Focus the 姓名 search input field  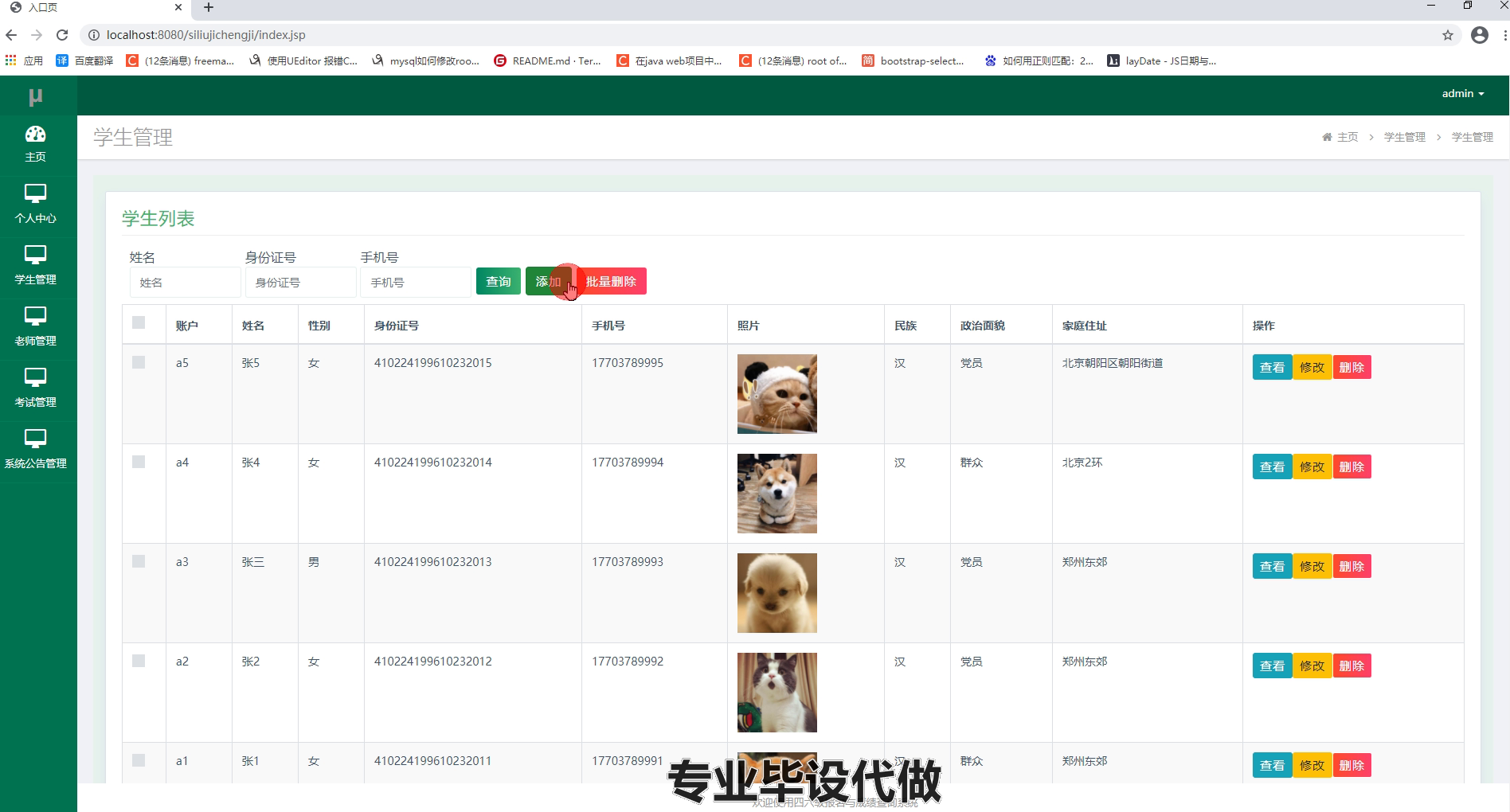point(185,282)
